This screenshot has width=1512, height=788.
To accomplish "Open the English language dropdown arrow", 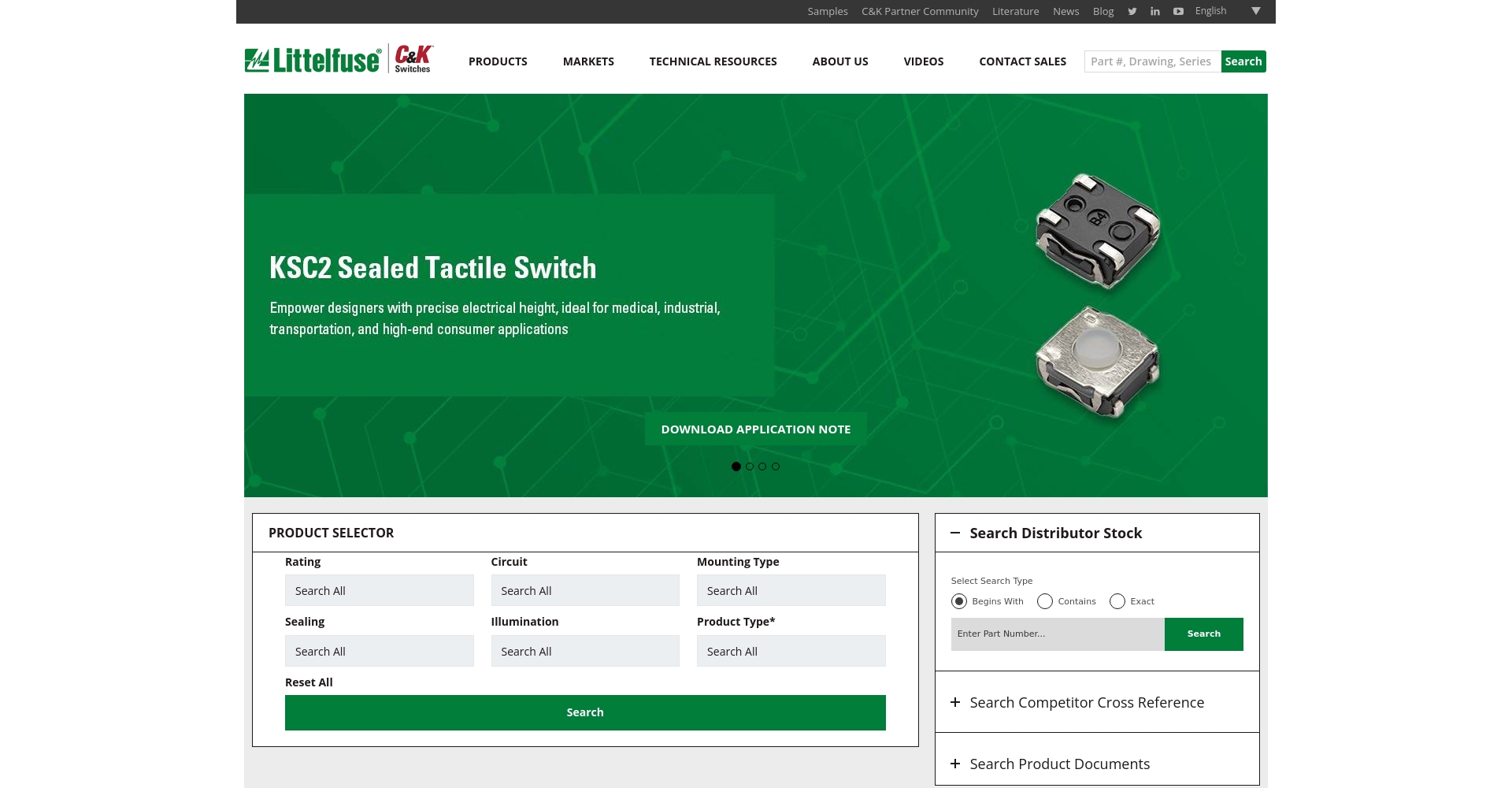I will coord(1256,11).
